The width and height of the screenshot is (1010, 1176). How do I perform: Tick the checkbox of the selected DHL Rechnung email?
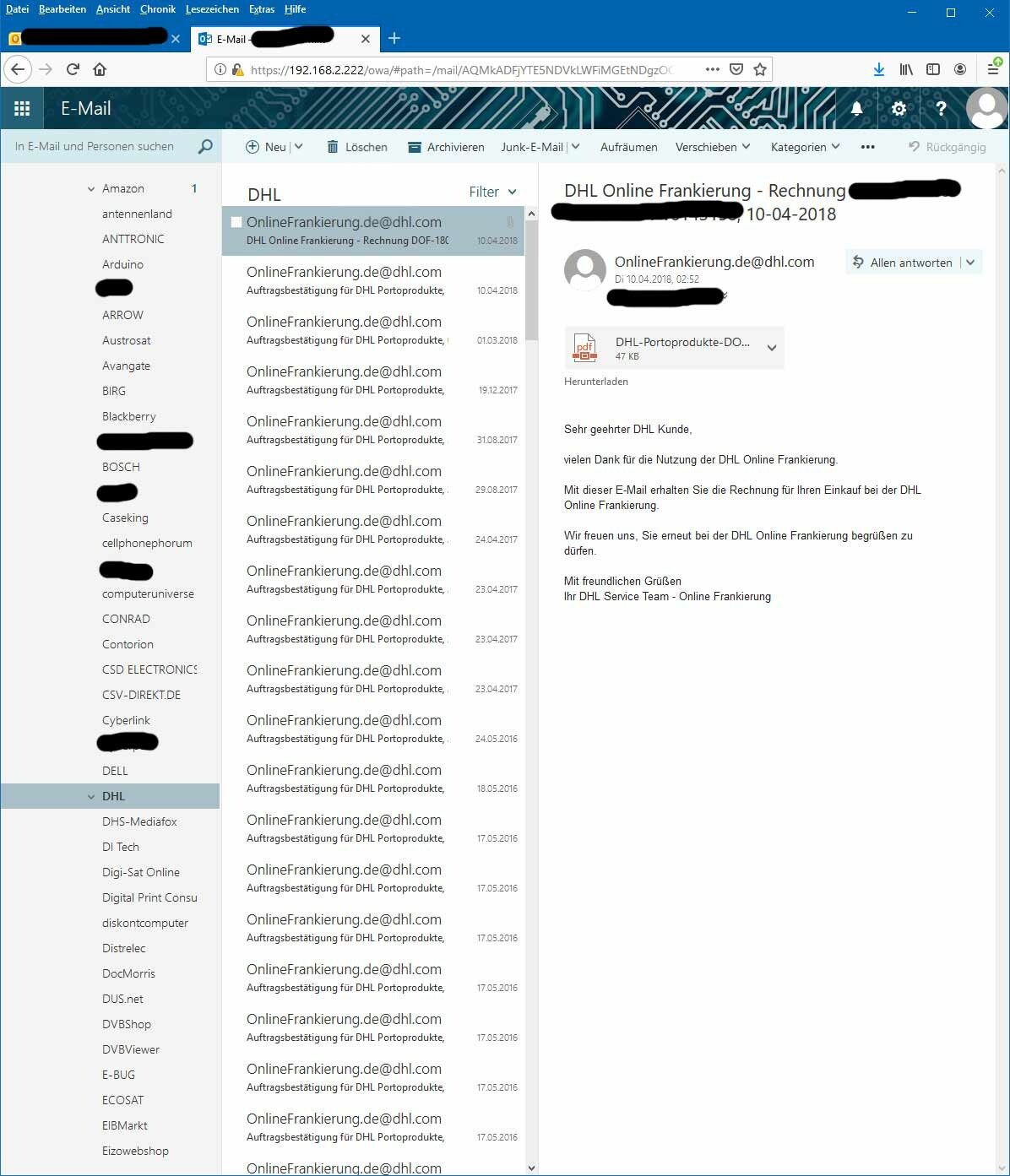coord(236,222)
